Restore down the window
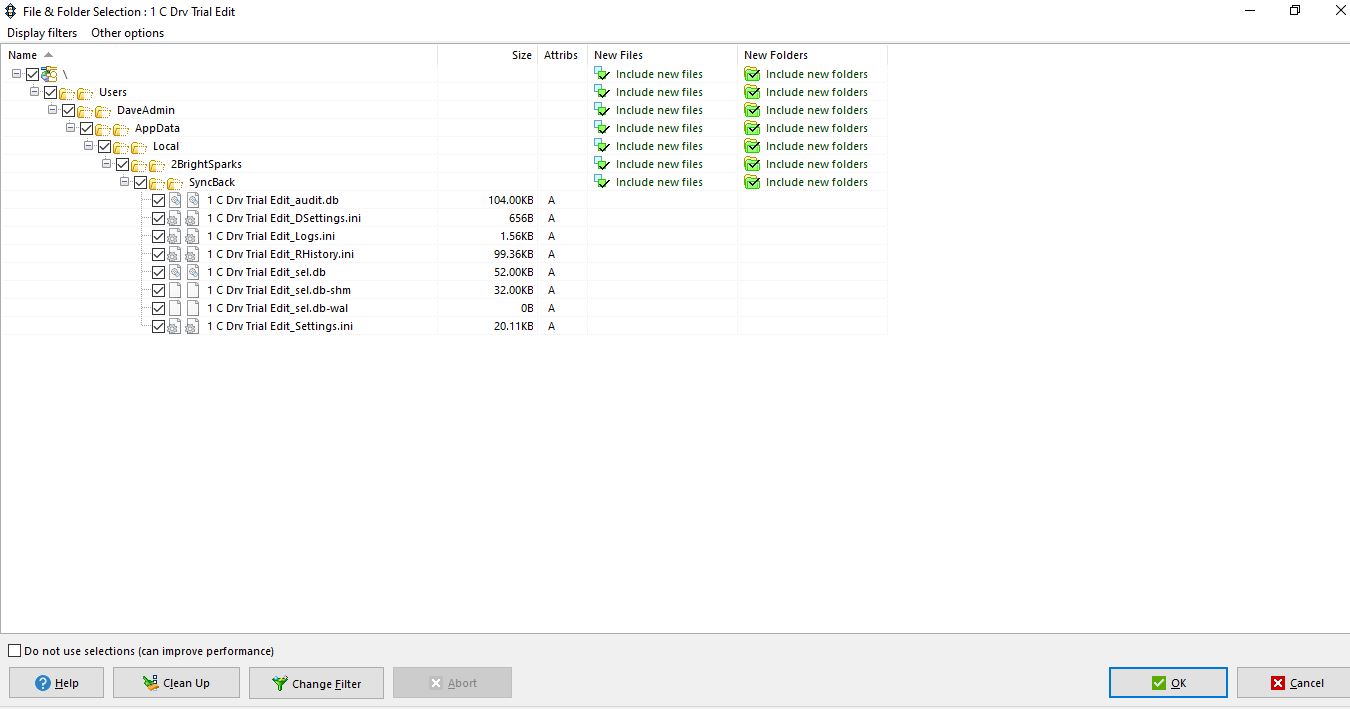Viewport: 1350px width, 709px height. pyautogui.click(x=1295, y=11)
